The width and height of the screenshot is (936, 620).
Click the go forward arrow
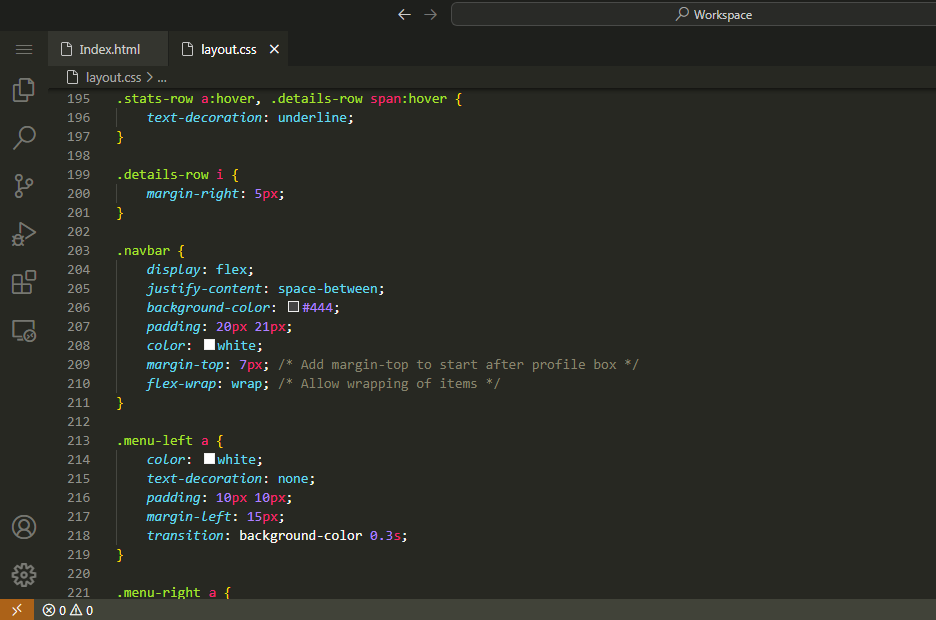click(430, 14)
